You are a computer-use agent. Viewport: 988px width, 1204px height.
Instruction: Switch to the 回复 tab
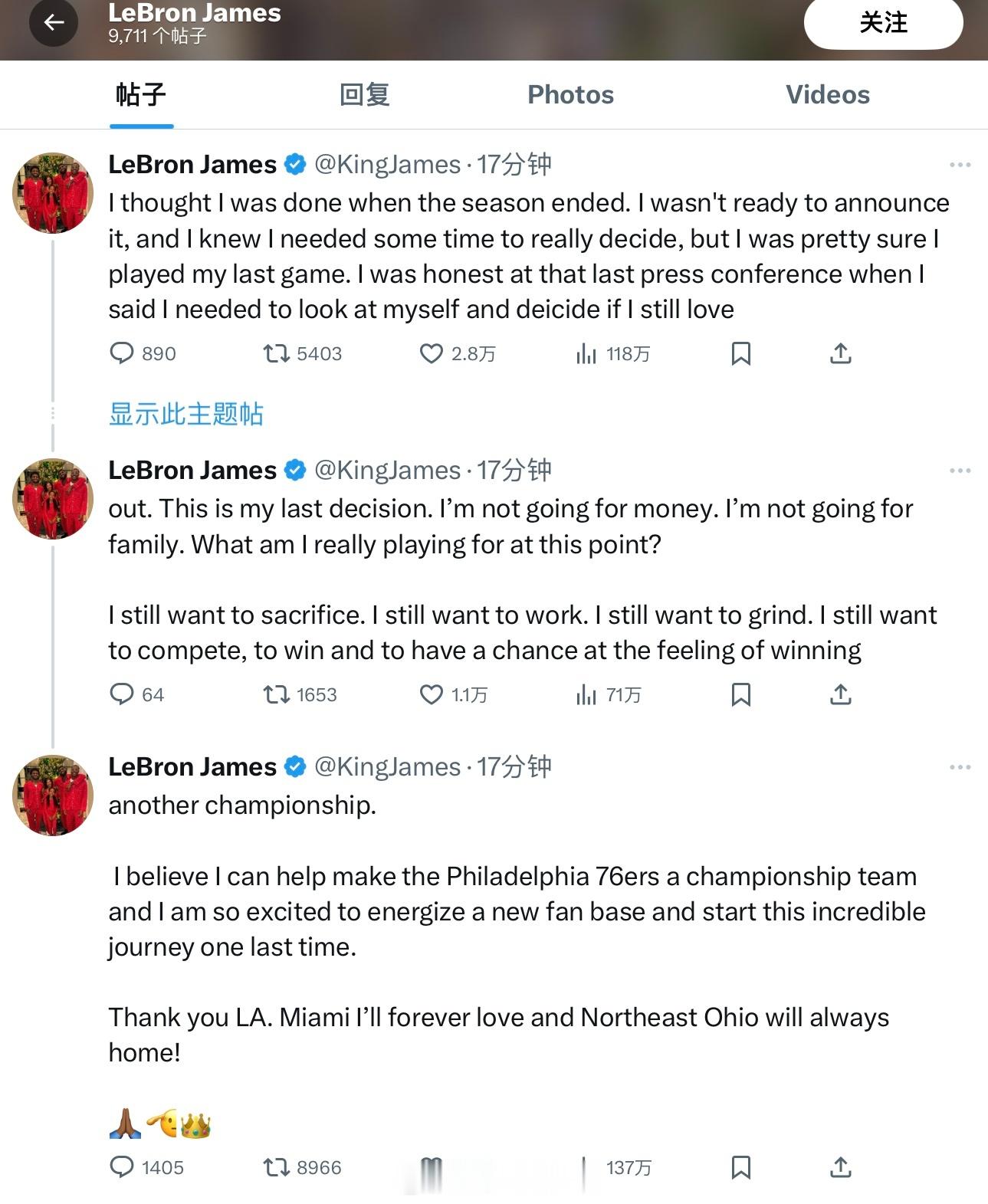[x=365, y=94]
